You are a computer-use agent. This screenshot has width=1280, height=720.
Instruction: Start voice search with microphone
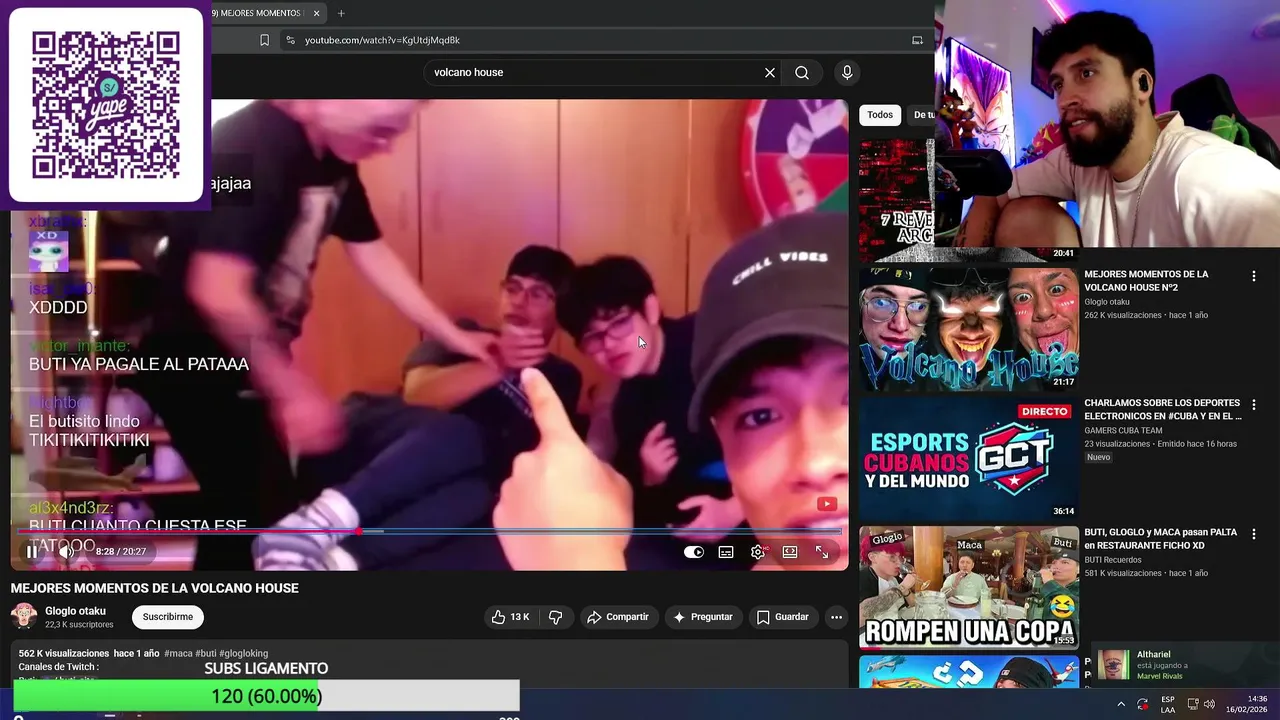tap(847, 72)
